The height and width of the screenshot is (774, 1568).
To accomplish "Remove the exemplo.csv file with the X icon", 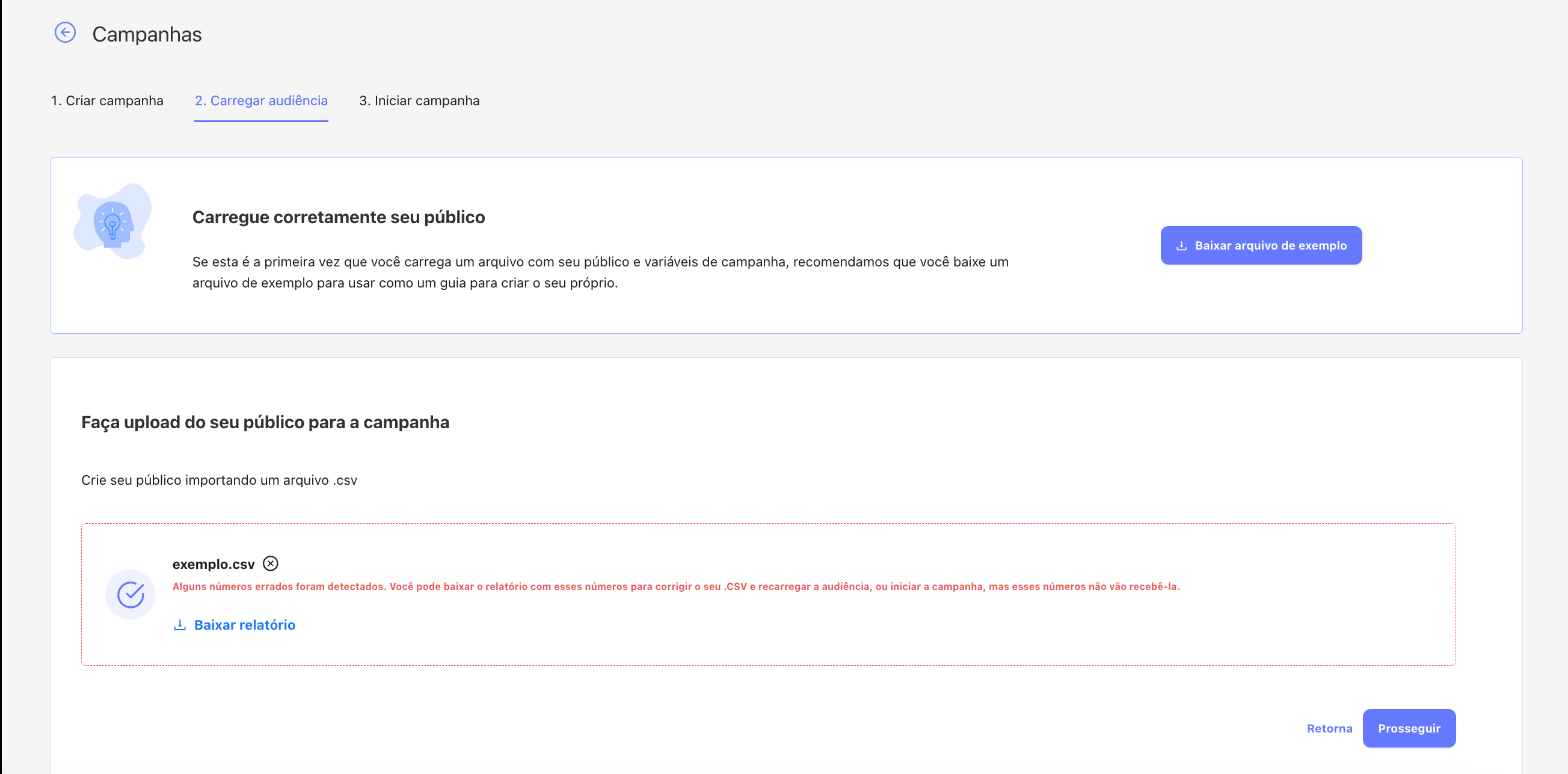I will (x=270, y=564).
